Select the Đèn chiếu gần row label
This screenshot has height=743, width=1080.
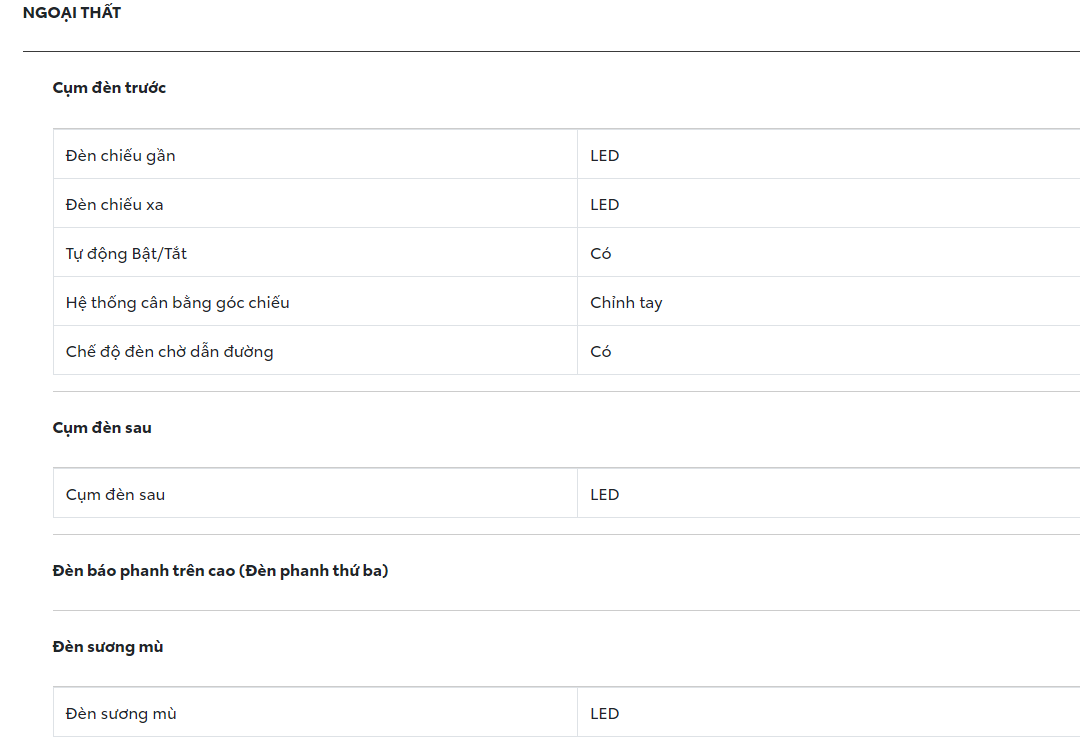click(120, 156)
